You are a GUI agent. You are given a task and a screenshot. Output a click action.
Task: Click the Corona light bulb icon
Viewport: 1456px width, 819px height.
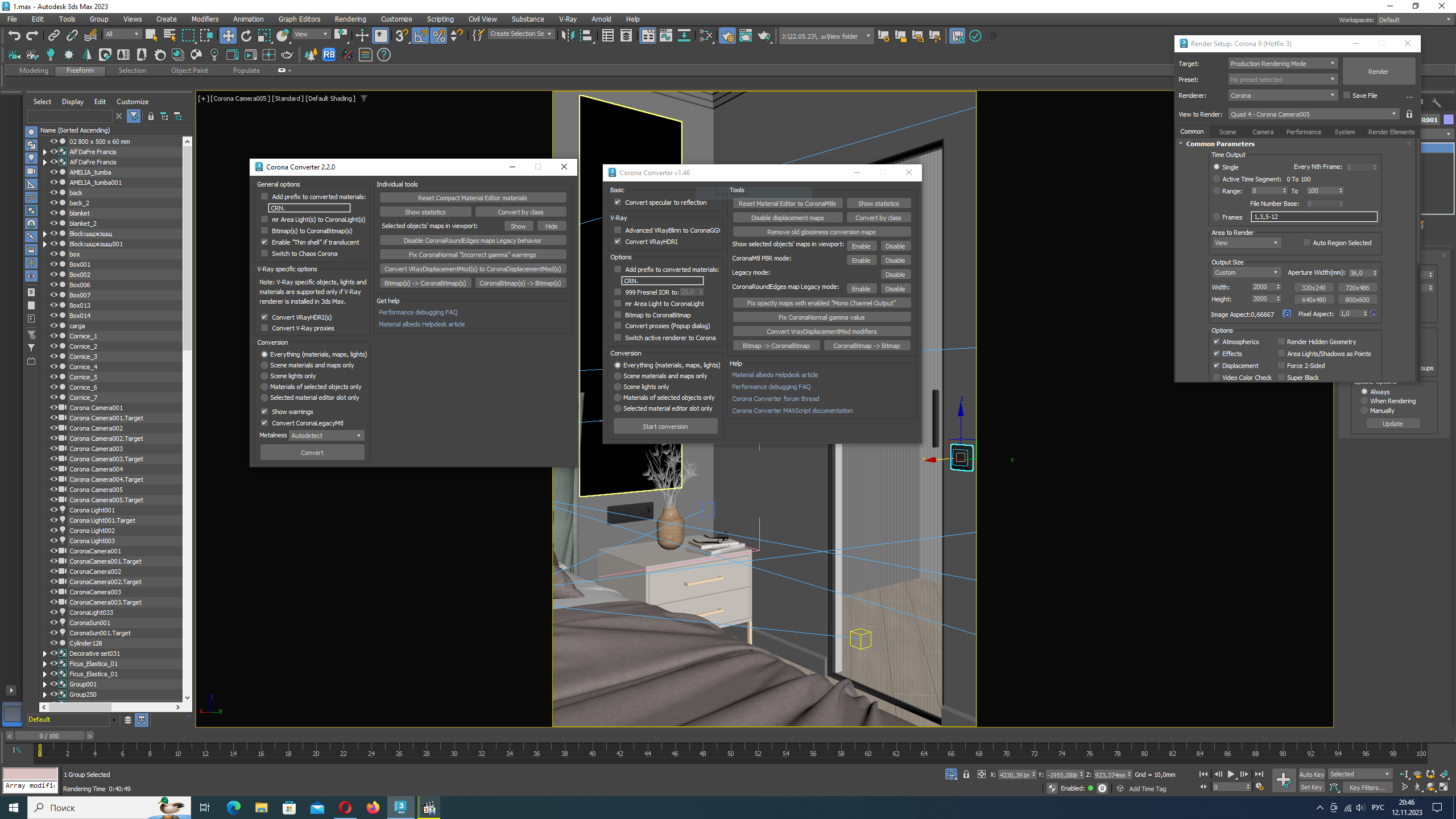pos(51,55)
